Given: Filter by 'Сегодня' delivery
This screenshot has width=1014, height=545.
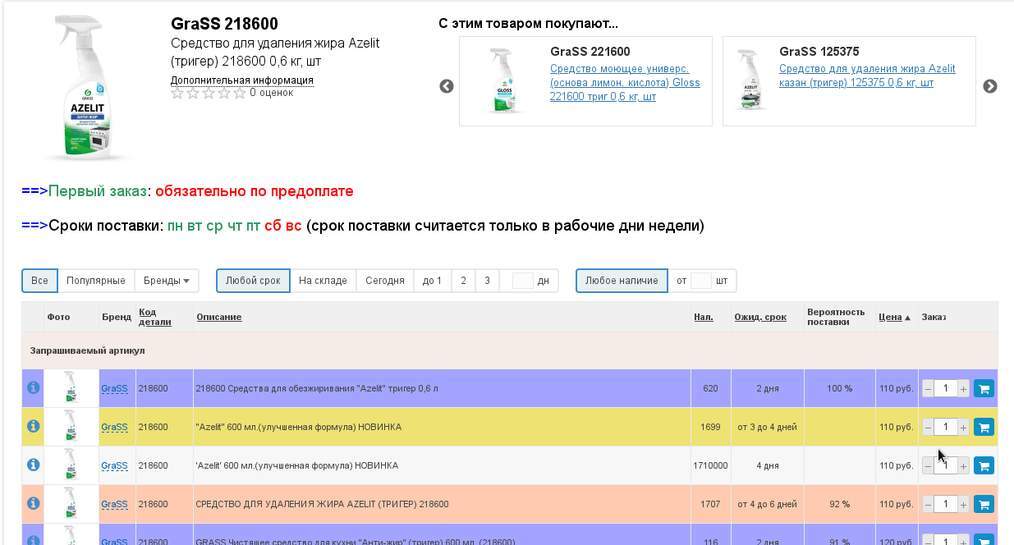Looking at the screenshot, I should pos(385,281).
